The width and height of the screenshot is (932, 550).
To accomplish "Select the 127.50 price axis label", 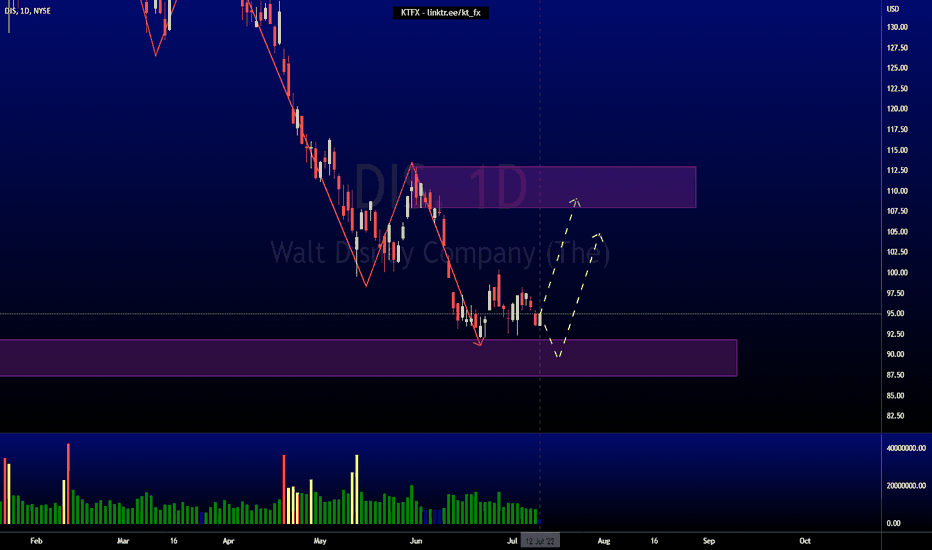I will [x=897, y=48].
